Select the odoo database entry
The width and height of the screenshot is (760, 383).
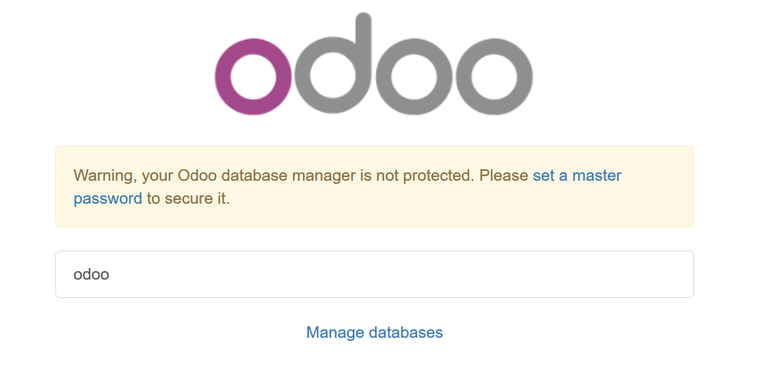(x=374, y=274)
